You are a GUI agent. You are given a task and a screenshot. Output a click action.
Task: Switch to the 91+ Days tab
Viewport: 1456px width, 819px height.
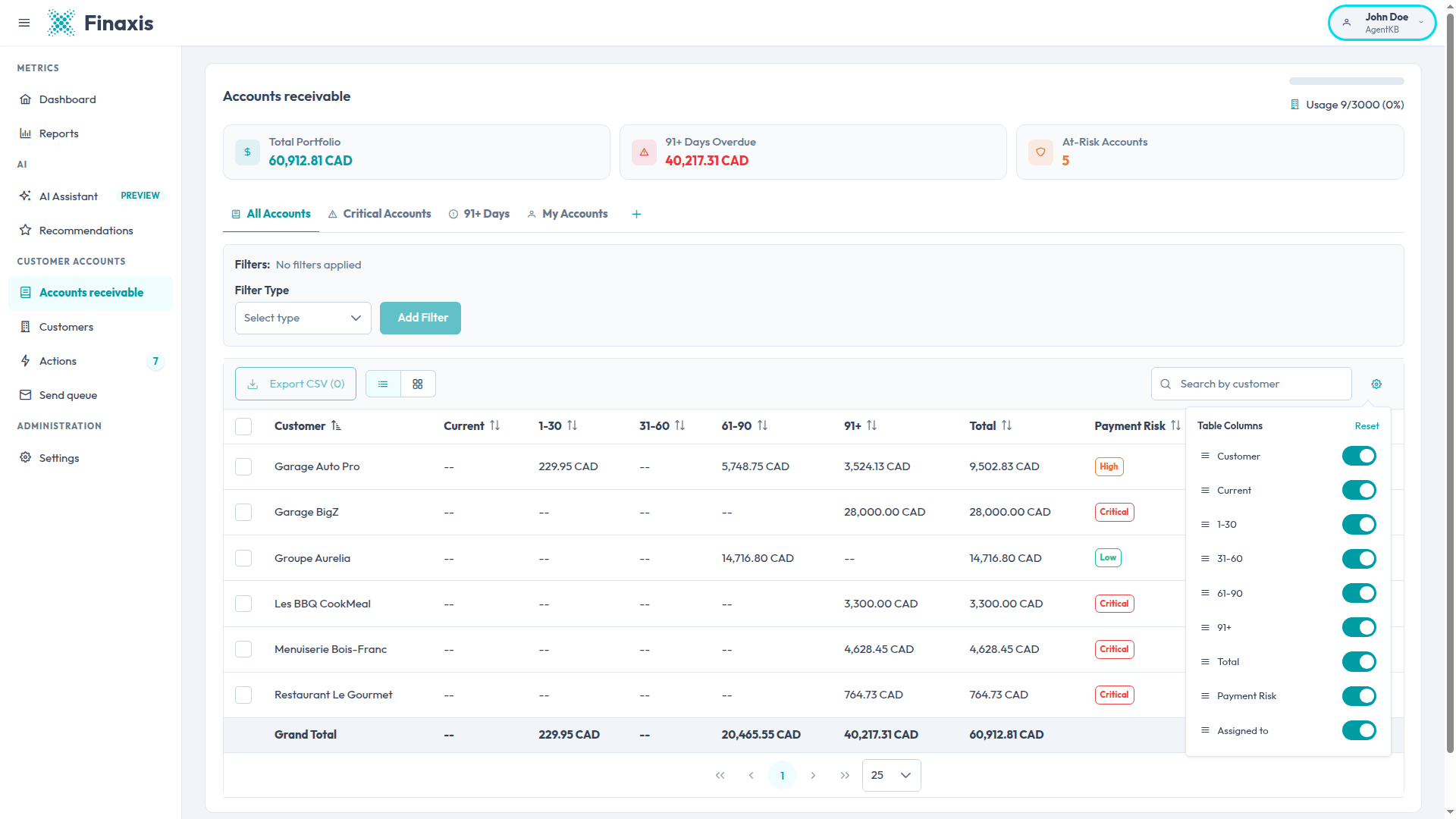[479, 215]
